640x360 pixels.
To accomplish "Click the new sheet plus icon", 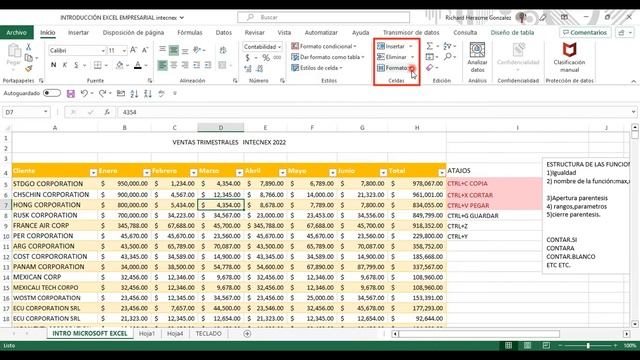I will click(247, 334).
